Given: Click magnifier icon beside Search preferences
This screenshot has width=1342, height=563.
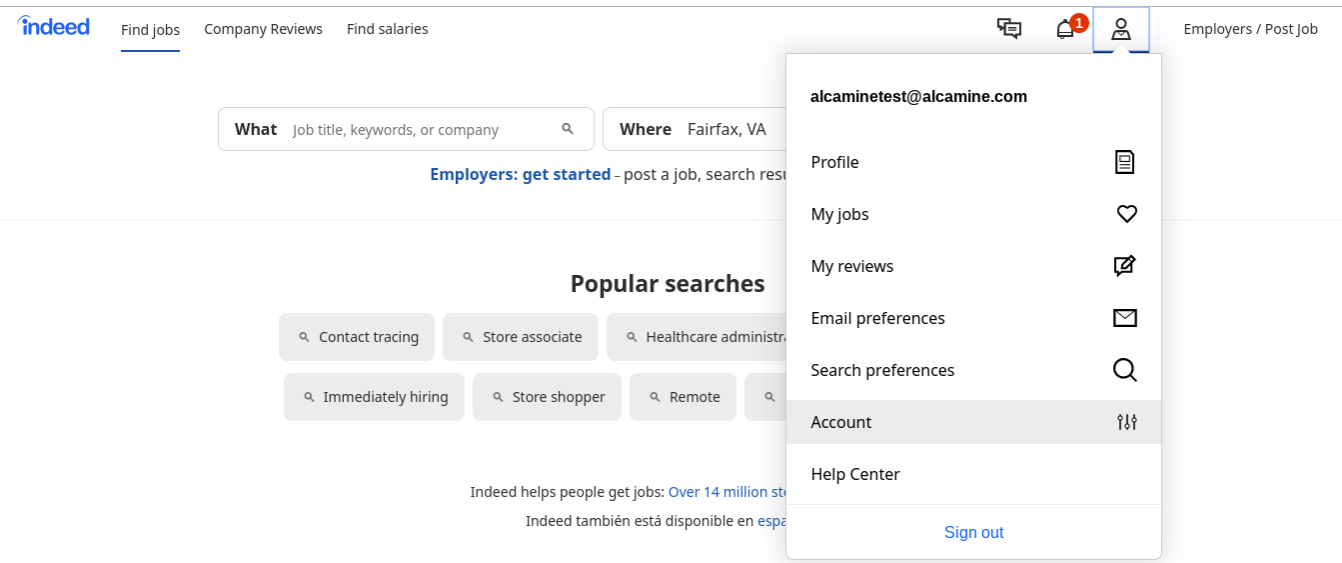Looking at the screenshot, I should [1125, 370].
